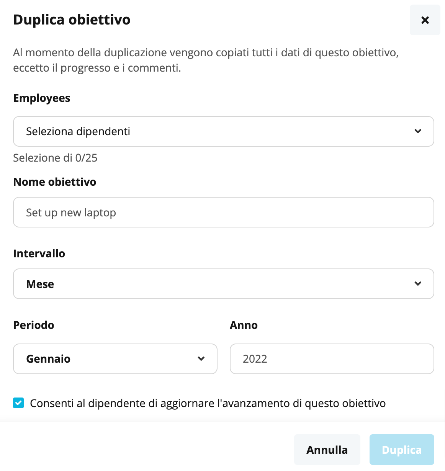
Task: Click the chevron arrow beside Mese
Action: point(418,283)
